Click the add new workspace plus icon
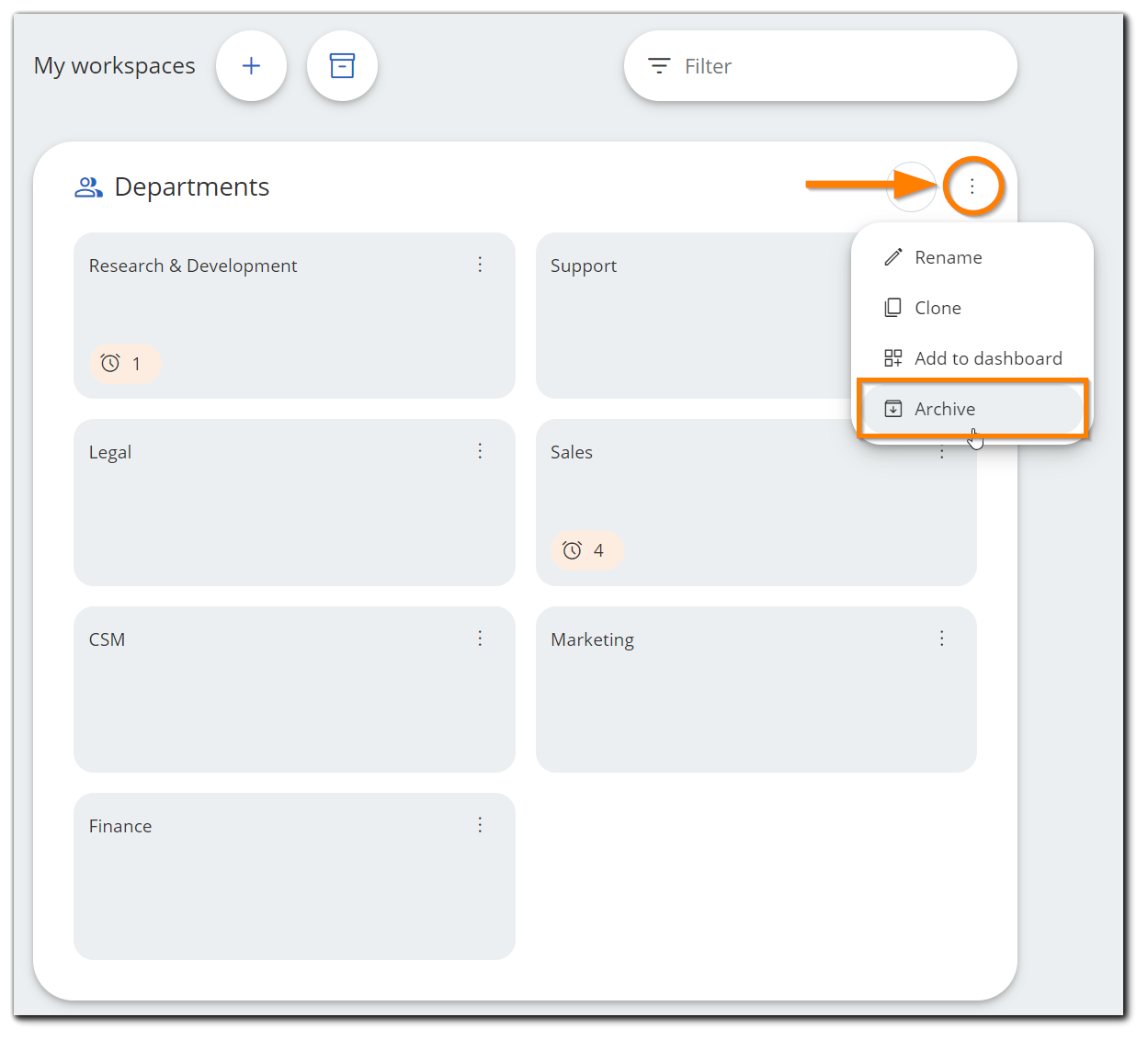 pos(251,65)
